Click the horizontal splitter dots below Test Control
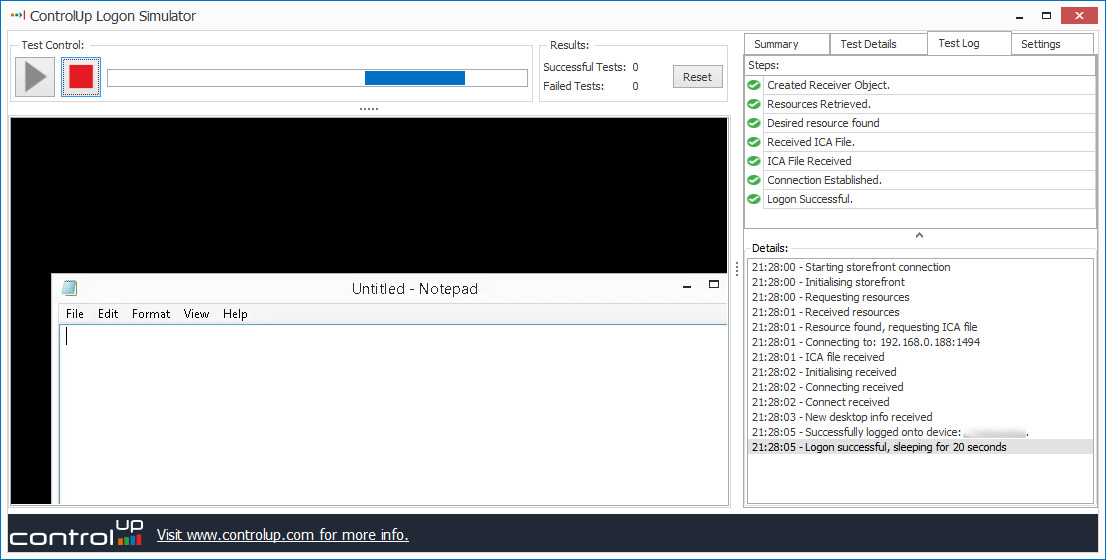Image resolution: width=1106 pixels, height=560 pixels. click(x=369, y=108)
